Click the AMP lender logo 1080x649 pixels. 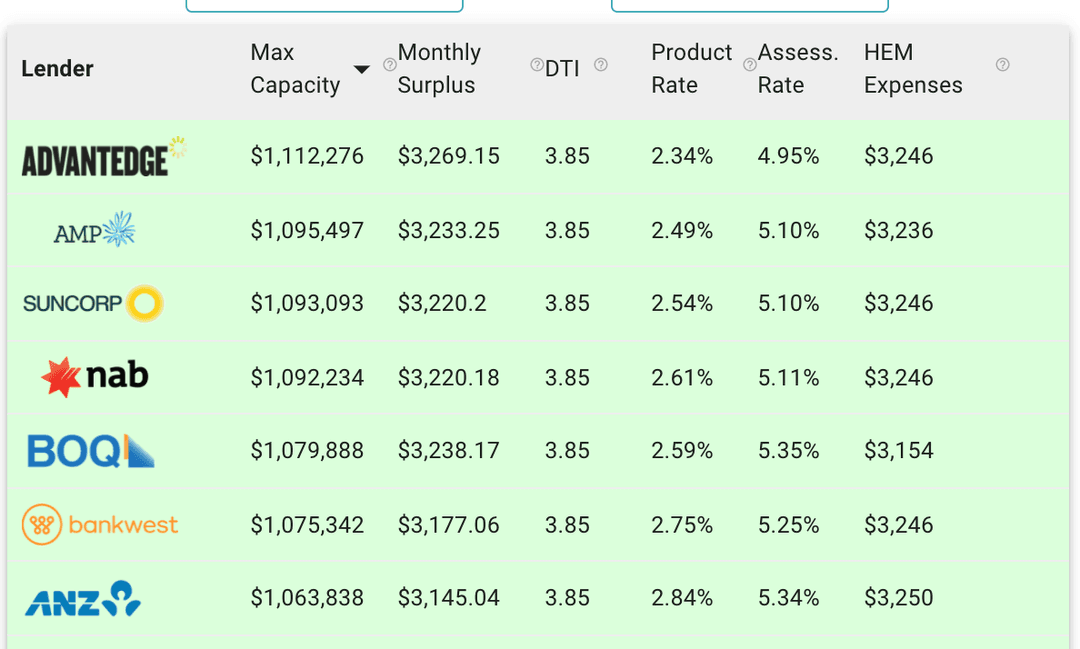(x=94, y=229)
